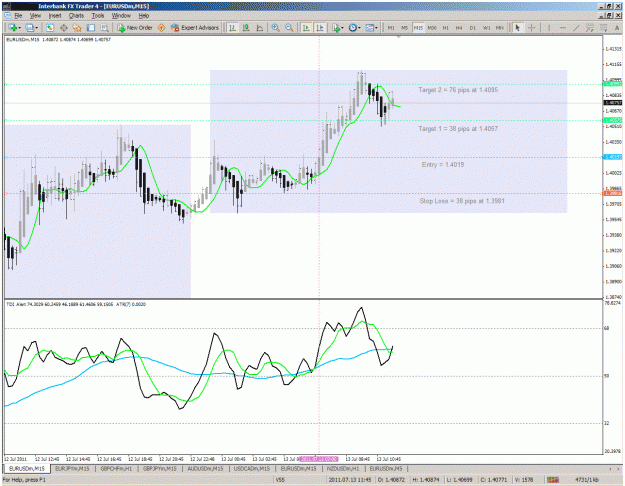Screen dimensions: 625x486
Task: Switch to the MN timeframe
Action: click(500, 28)
